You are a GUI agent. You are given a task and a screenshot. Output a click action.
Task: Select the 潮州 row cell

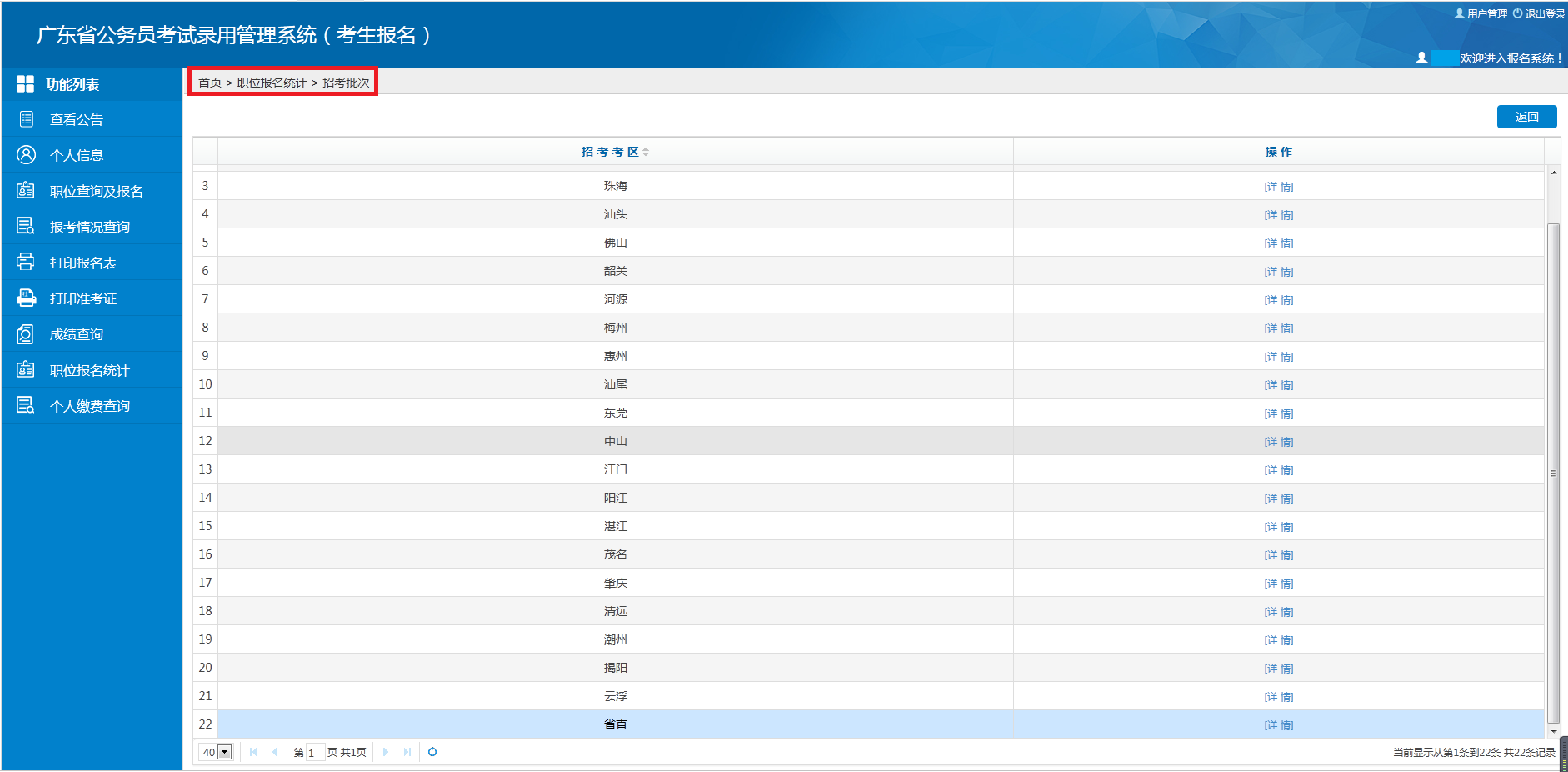616,639
